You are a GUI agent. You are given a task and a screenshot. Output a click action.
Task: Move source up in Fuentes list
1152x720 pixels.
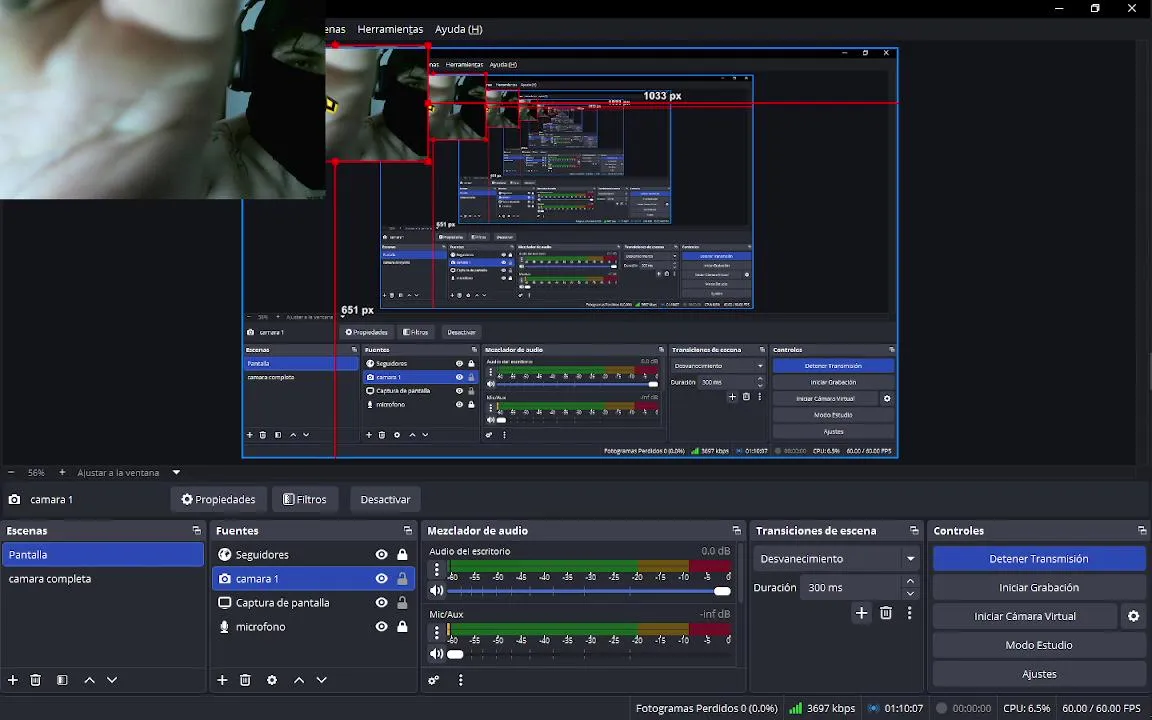(x=299, y=680)
